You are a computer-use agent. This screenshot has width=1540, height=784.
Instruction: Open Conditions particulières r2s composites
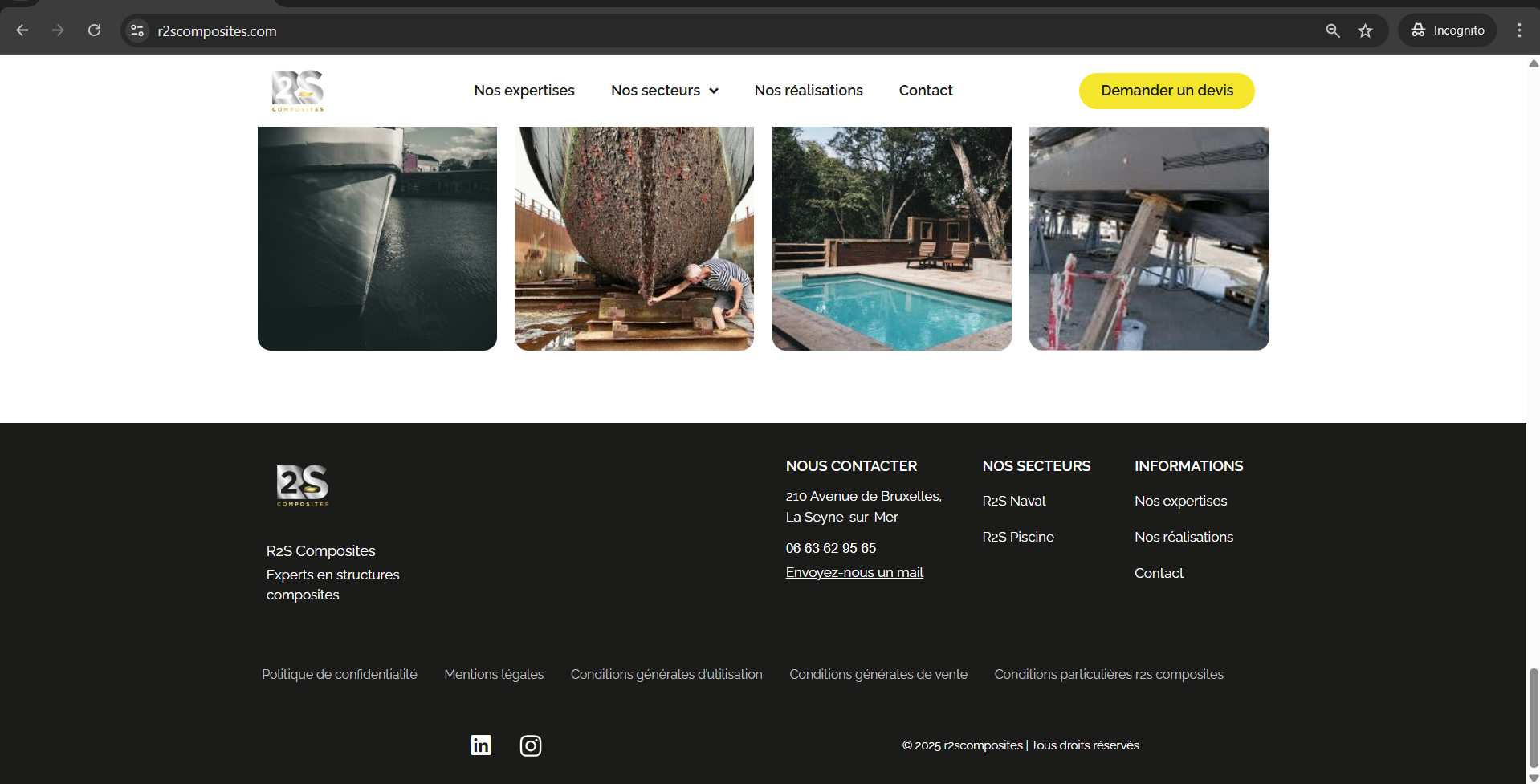coord(1109,674)
